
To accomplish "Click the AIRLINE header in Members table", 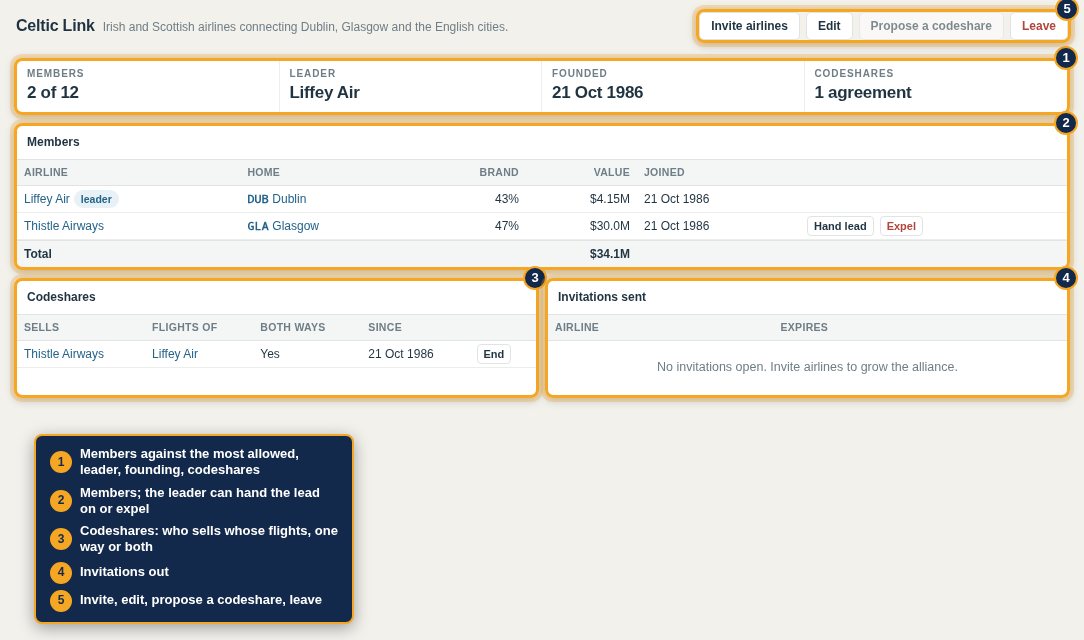I will (x=46, y=172).
